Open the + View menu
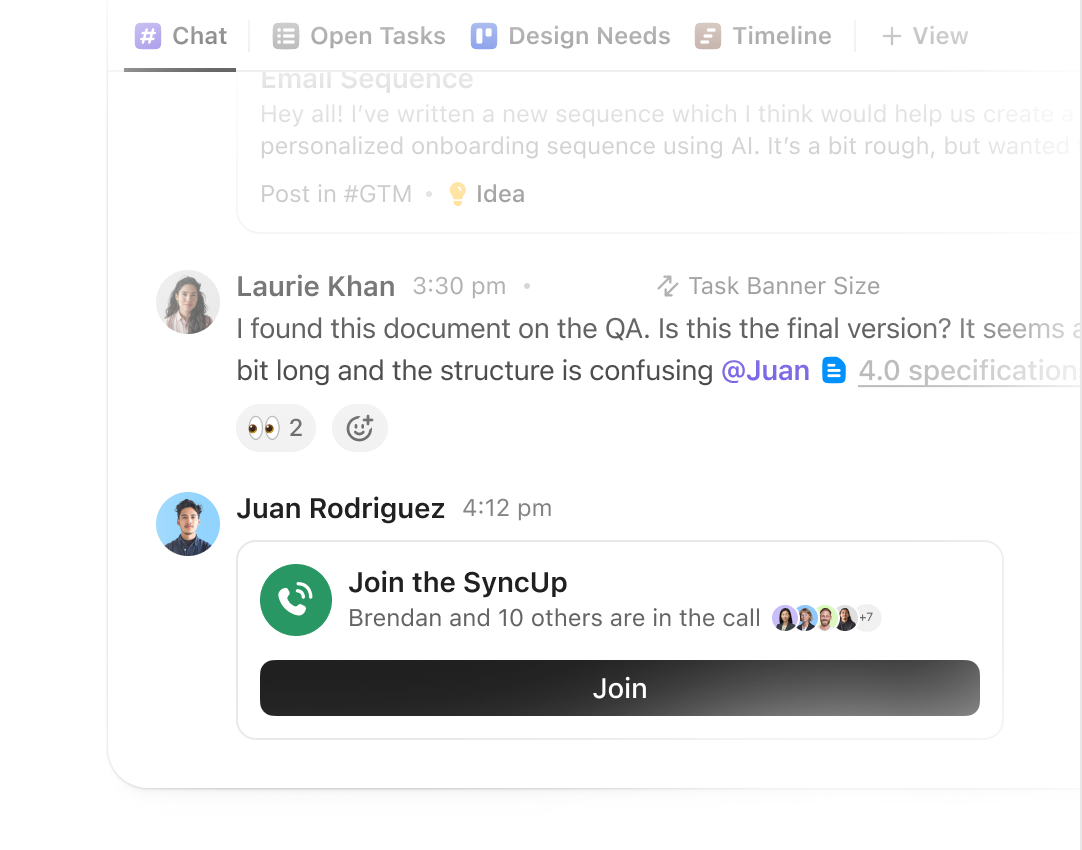 click(x=924, y=35)
